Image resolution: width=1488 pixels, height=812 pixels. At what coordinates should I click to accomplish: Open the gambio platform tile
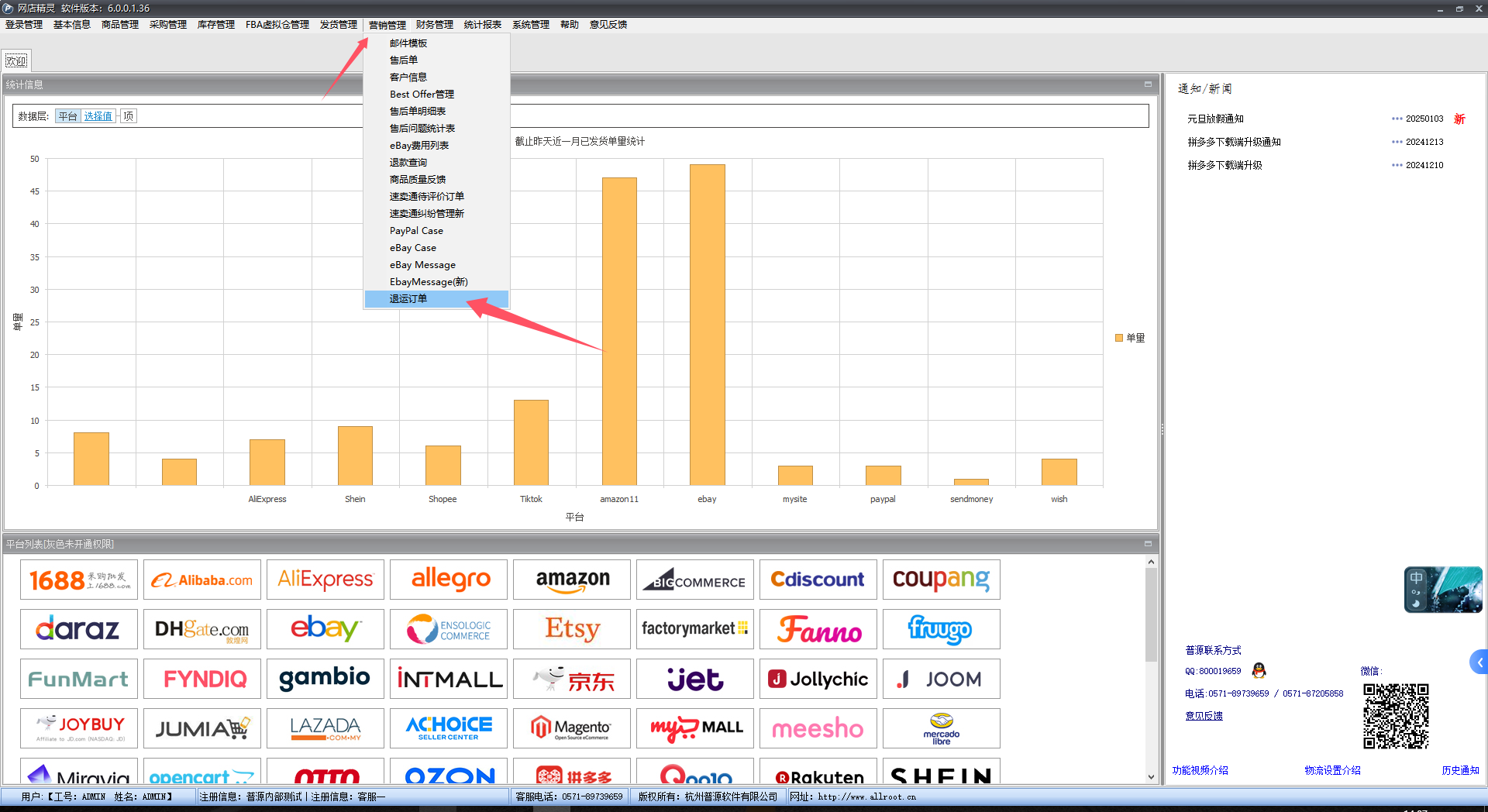(x=325, y=679)
